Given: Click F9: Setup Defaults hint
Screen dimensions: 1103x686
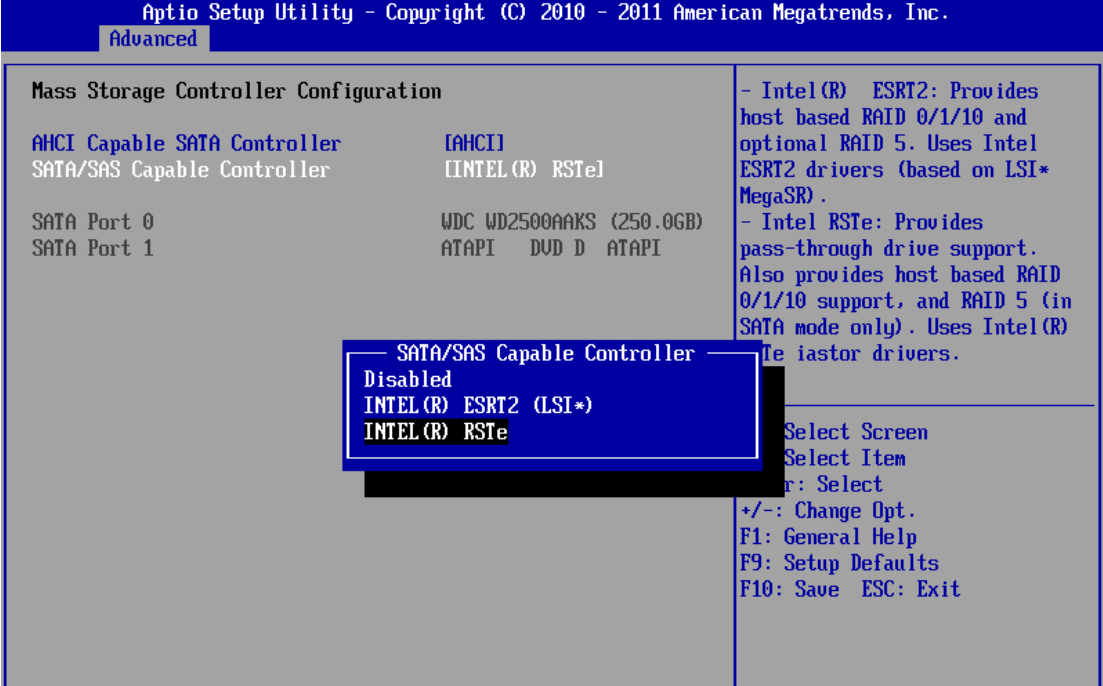Looking at the screenshot, I should (839, 563).
